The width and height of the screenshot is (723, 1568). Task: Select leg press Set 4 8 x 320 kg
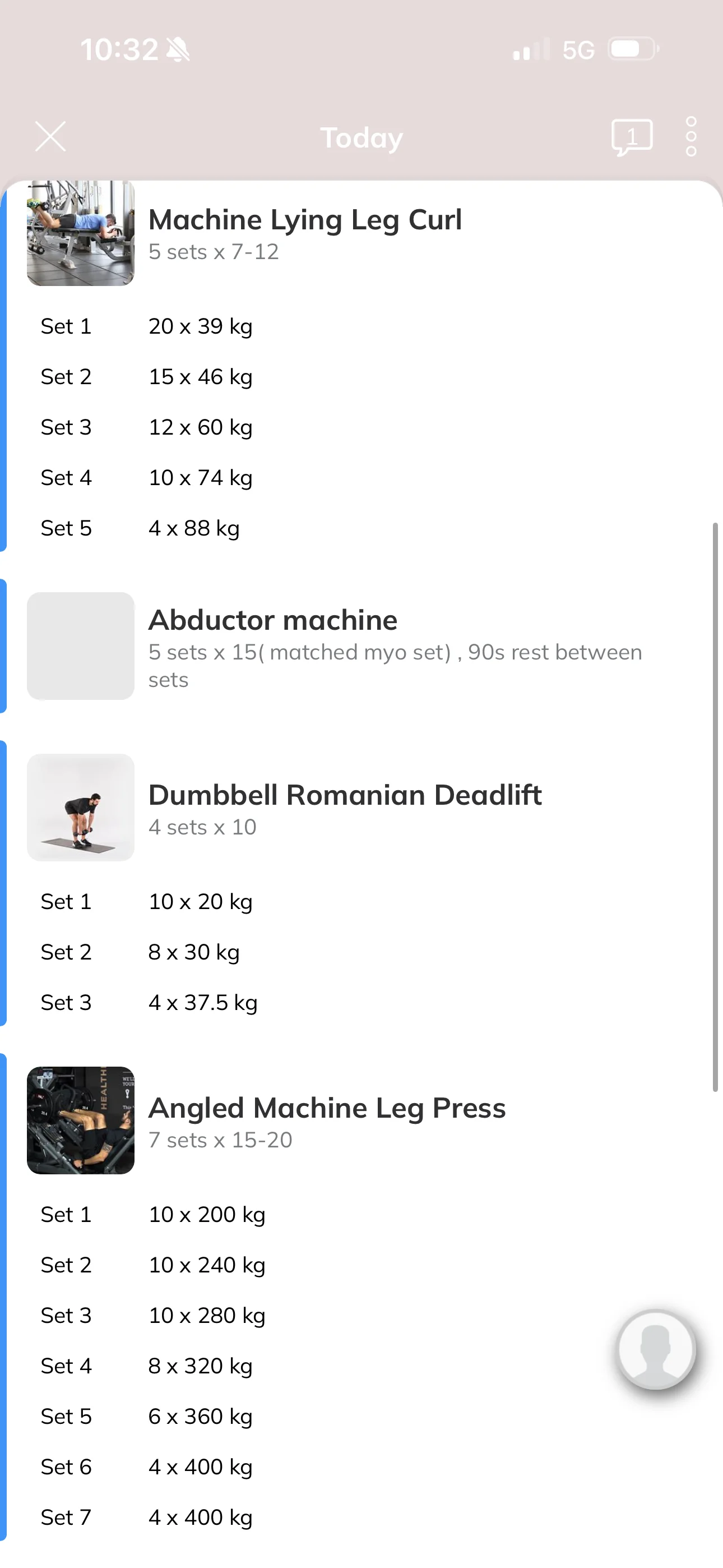tap(146, 1366)
